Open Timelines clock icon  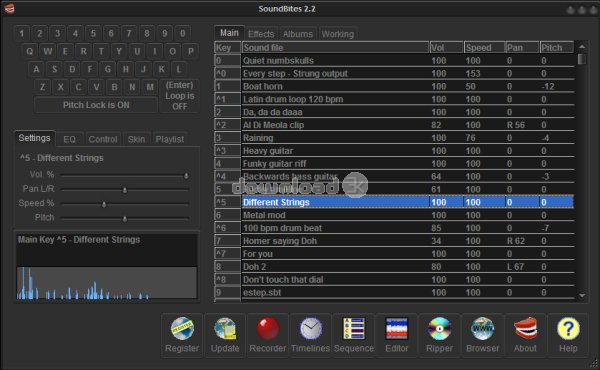click(x=311, y=329)
